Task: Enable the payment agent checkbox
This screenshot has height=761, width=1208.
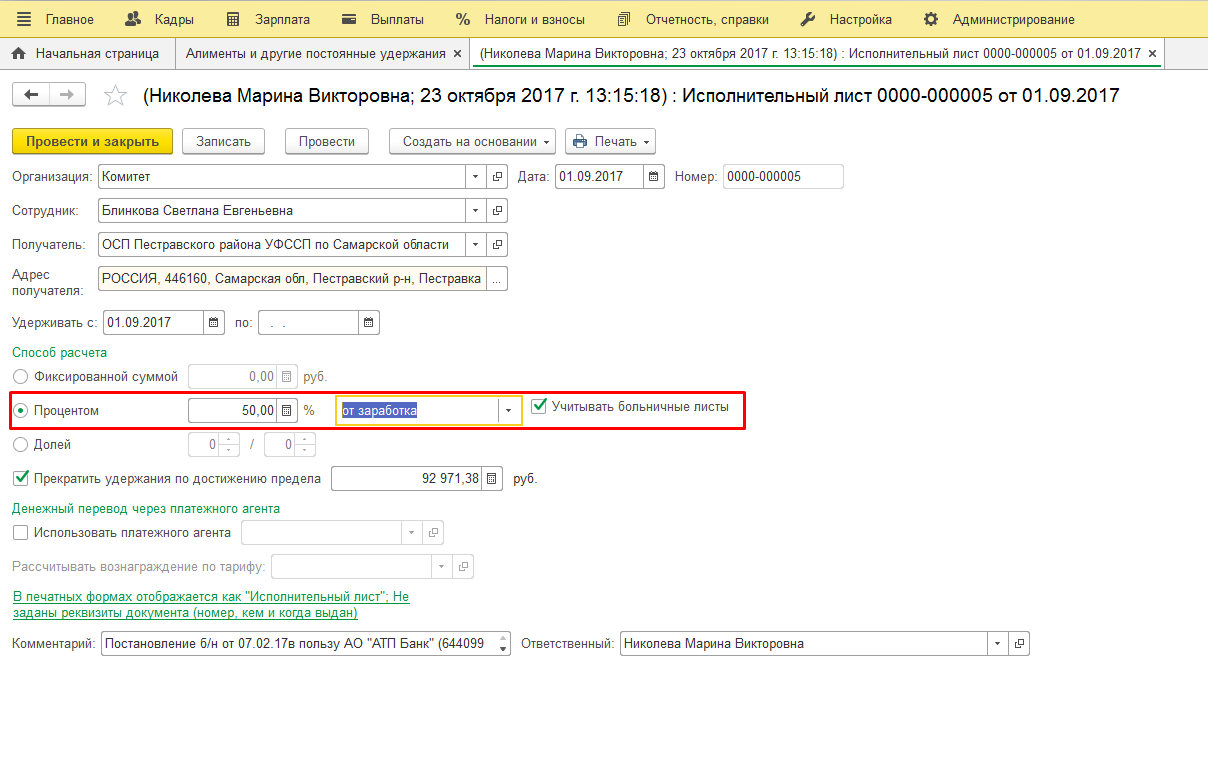Action: pos(20,533)
